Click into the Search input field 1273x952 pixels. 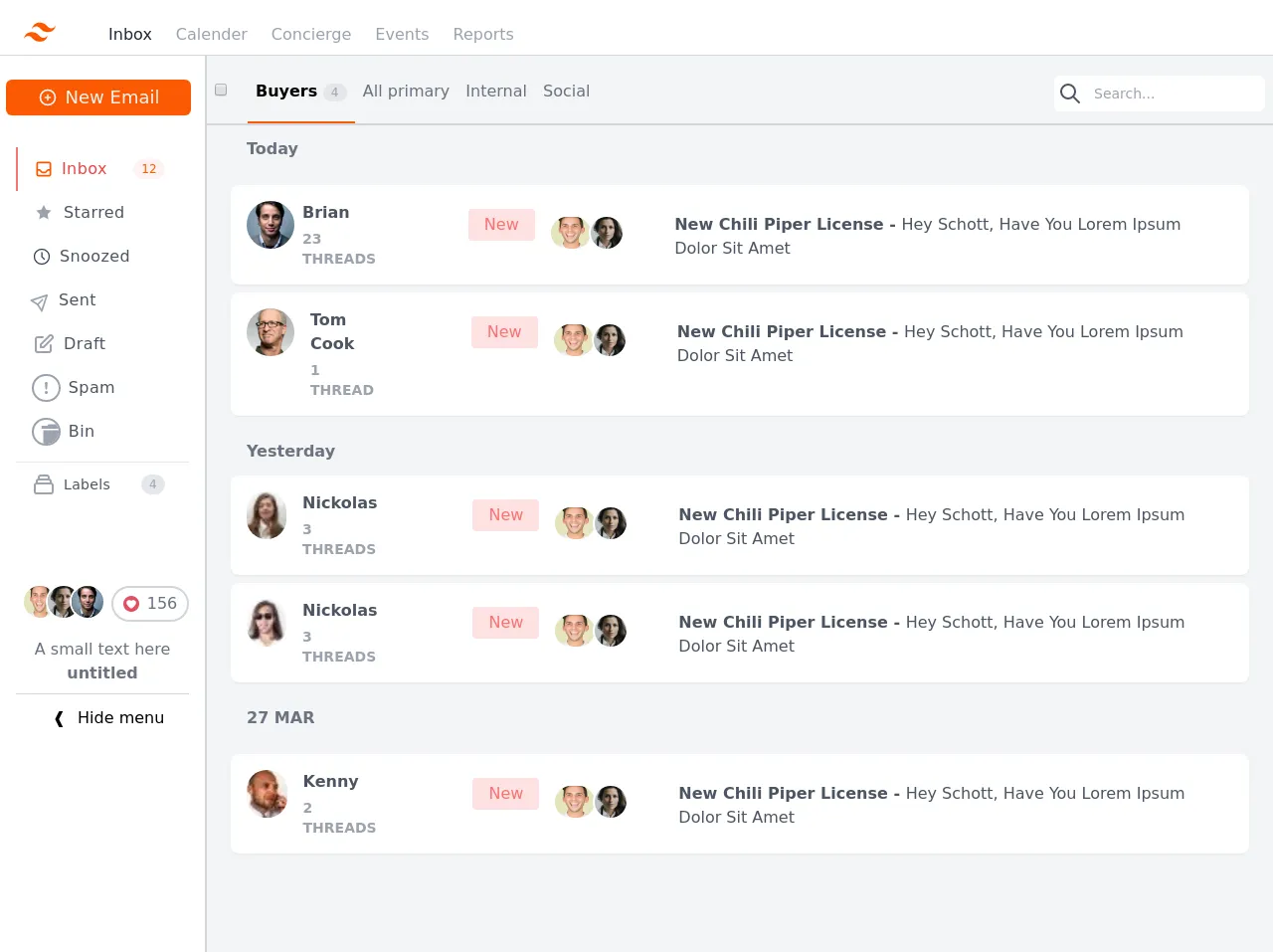tap(1174, 94)
